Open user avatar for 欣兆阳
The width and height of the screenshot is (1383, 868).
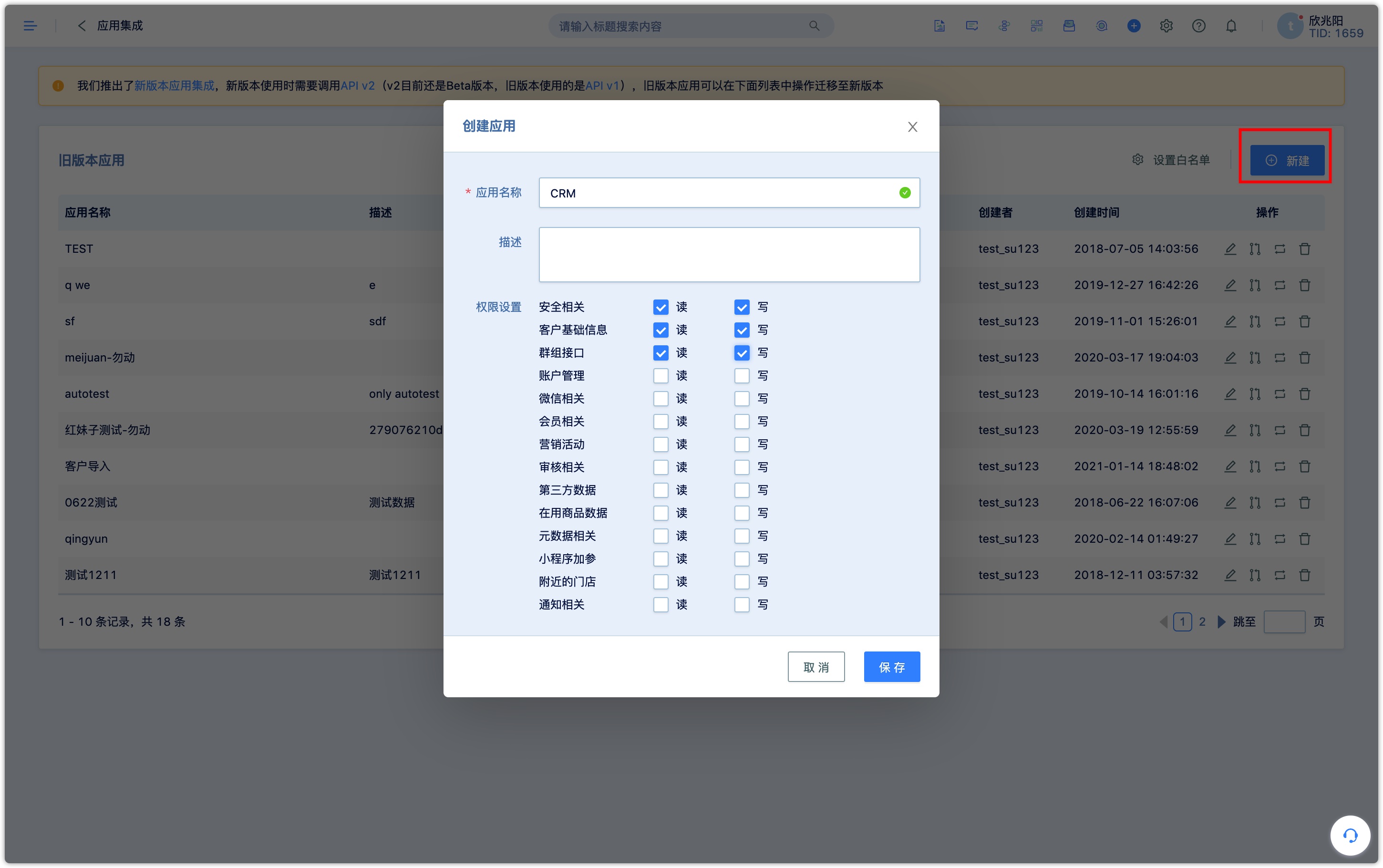click(1290, 26)
